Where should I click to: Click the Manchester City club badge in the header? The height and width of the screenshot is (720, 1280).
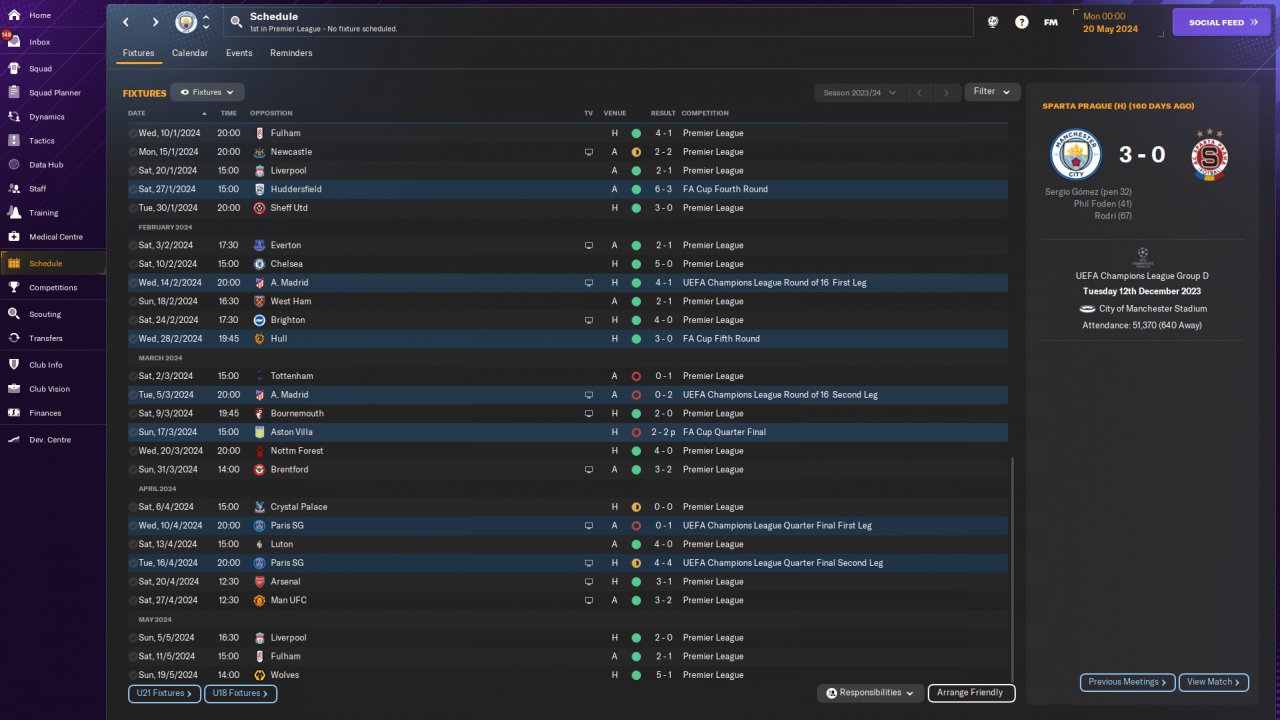click(186, 22)
